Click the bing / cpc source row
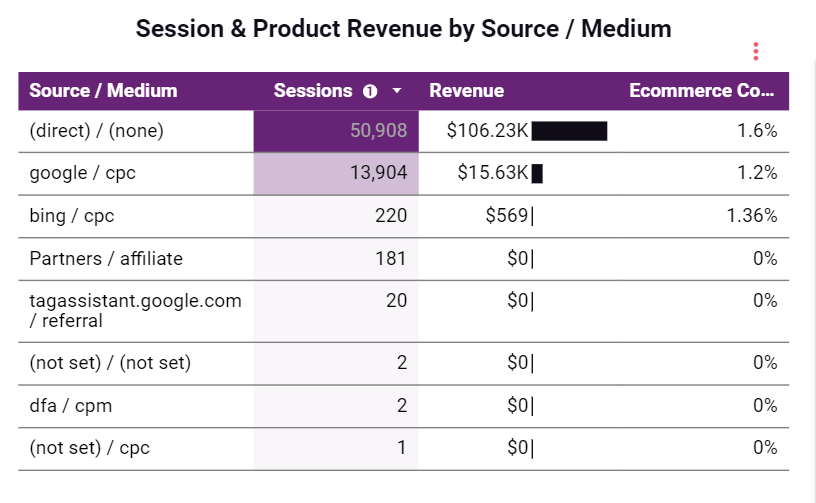The image size is (816, 503). coord(73,216)
